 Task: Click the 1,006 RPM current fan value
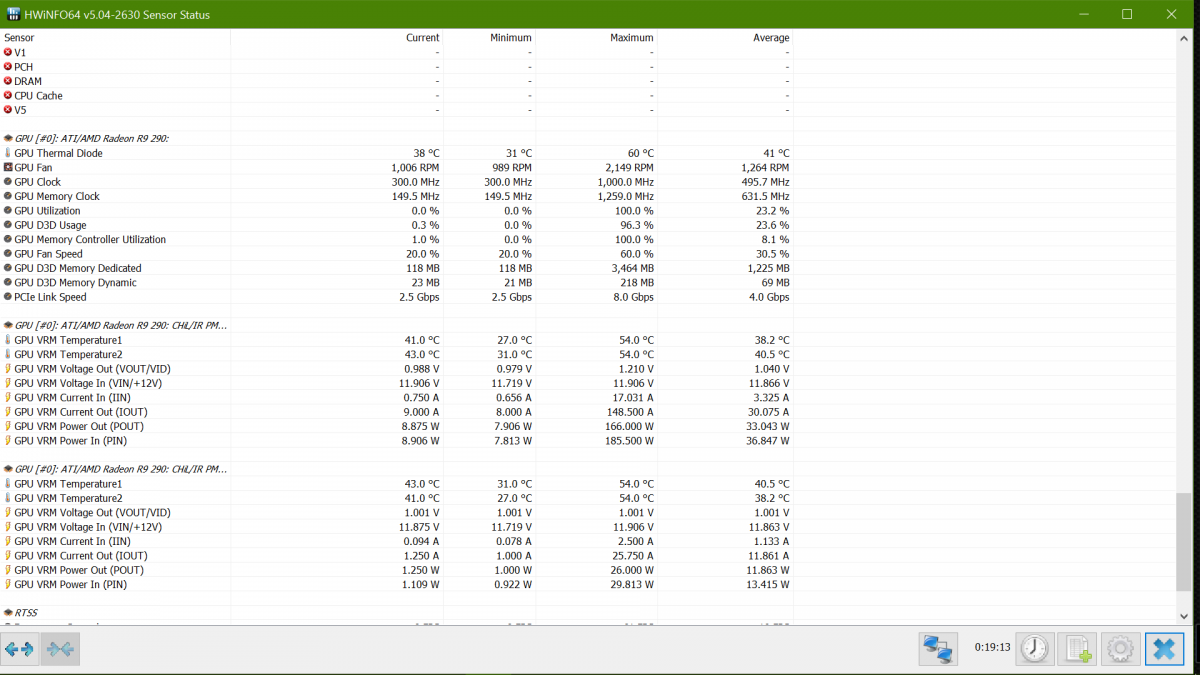click(x=415, y=168)
